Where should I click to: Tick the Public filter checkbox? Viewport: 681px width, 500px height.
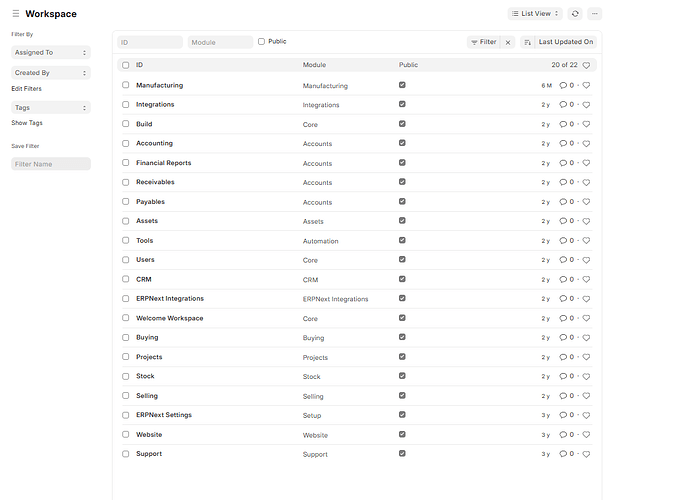(x=261, y=41)
